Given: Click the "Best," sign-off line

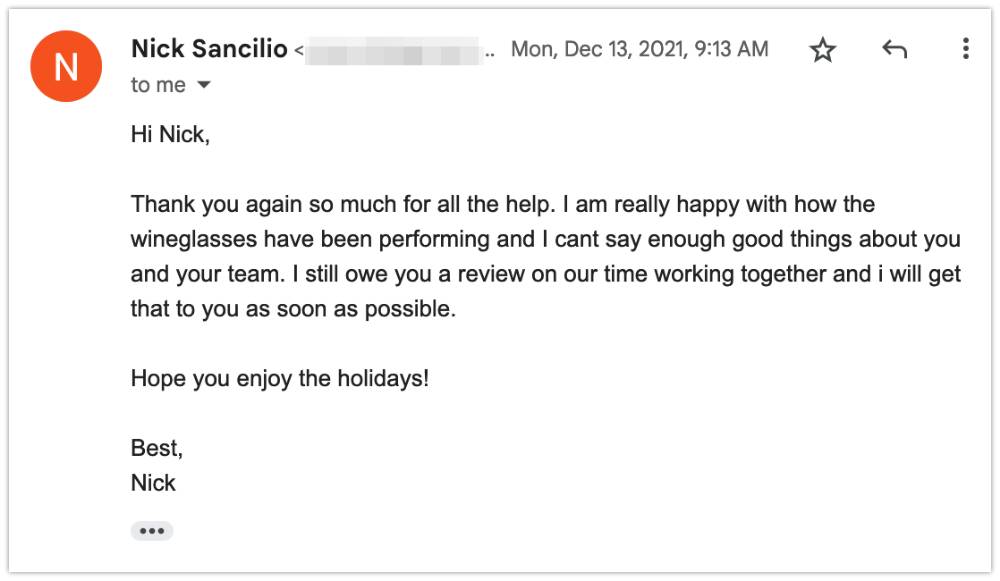Looking at the screenshot, I should (157, 448).
